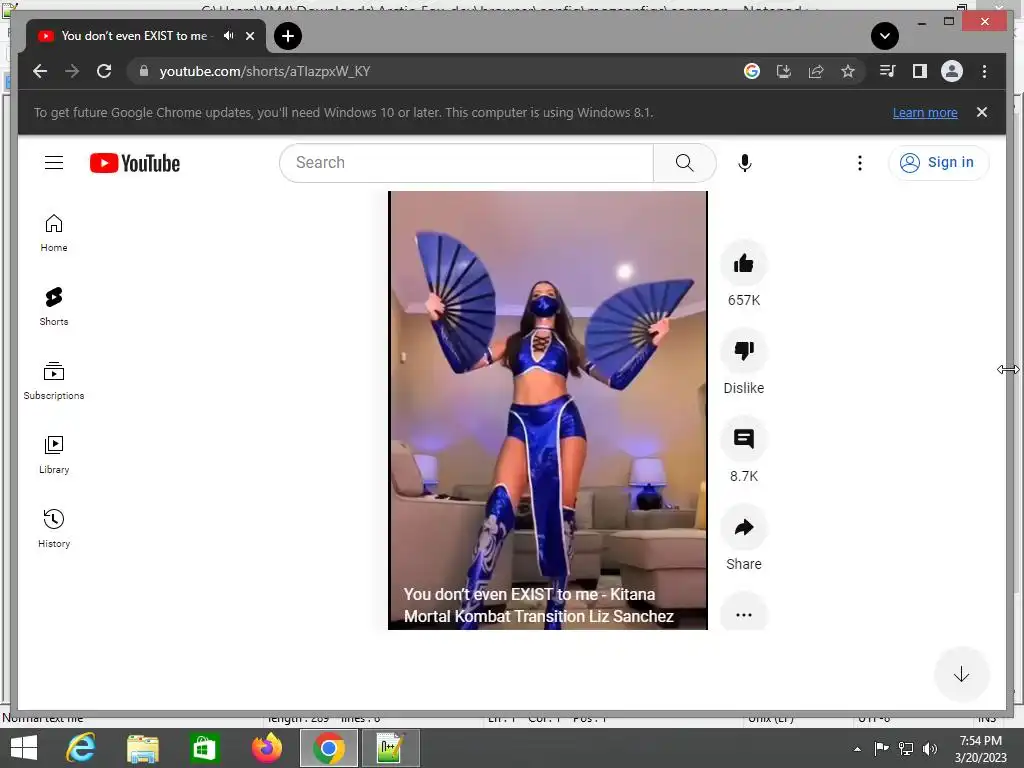Screen dimensions: 1024x768
Task: Go forward in Chrome
Action: pos(72,71)
